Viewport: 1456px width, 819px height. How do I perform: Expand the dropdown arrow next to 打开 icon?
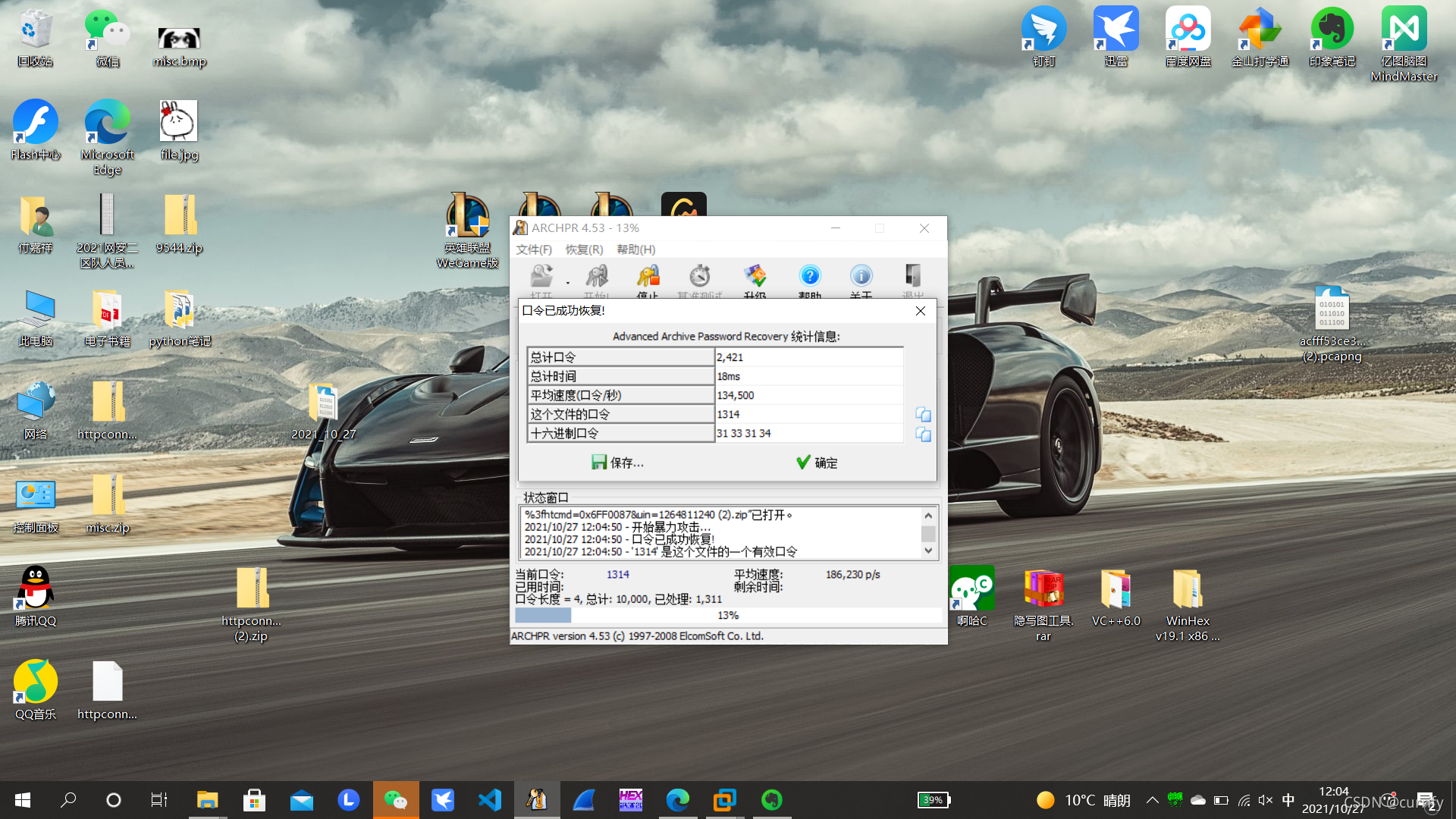(x=567, y=283)
